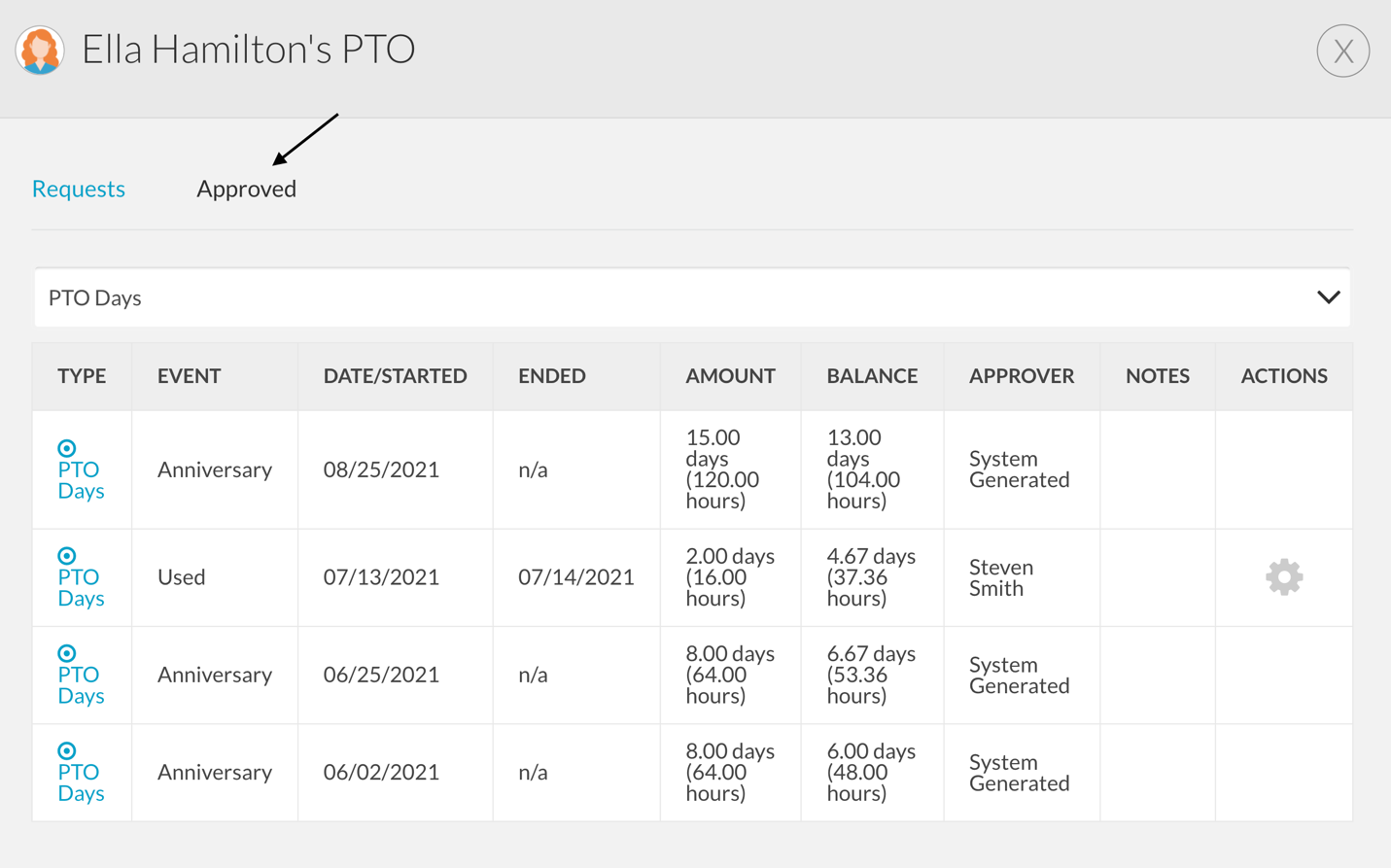Click circle icon in 08/25/2021 Anniversary row
1391x868 pixels.
click(x=66, y=448)
